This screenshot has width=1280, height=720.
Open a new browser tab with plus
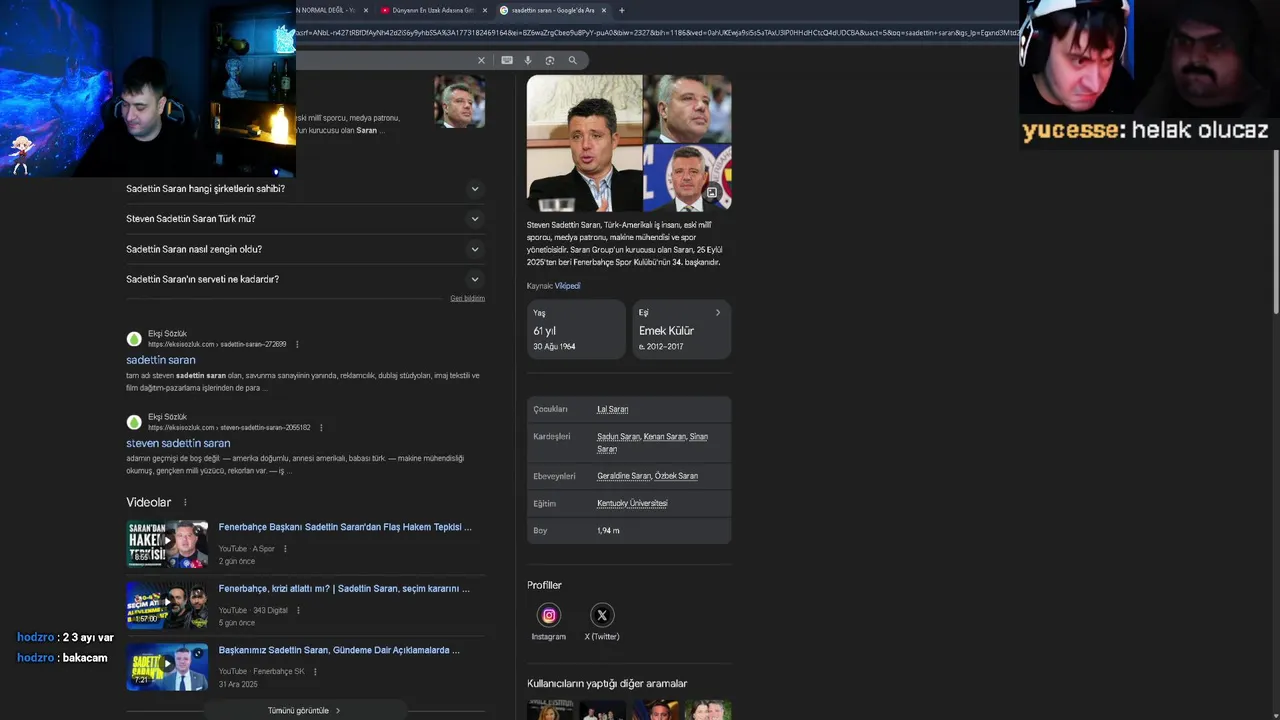622,10
